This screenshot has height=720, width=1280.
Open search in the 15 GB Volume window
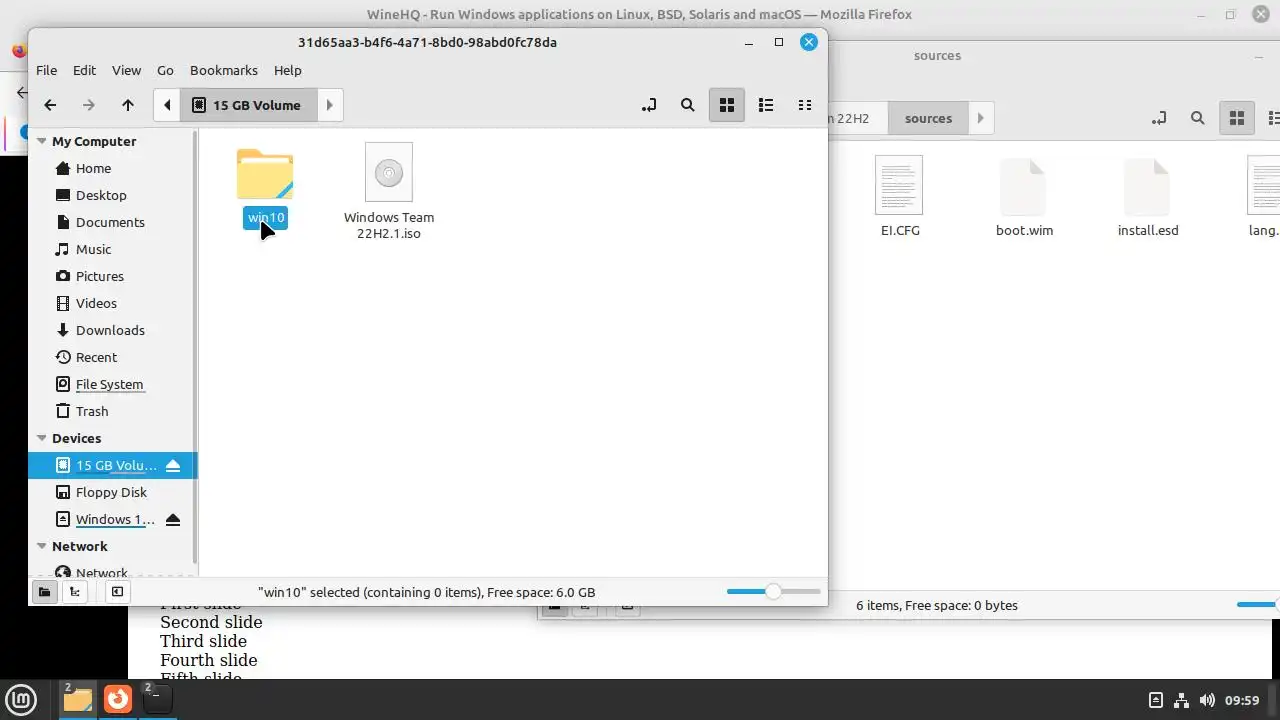(x=688, y=105)
